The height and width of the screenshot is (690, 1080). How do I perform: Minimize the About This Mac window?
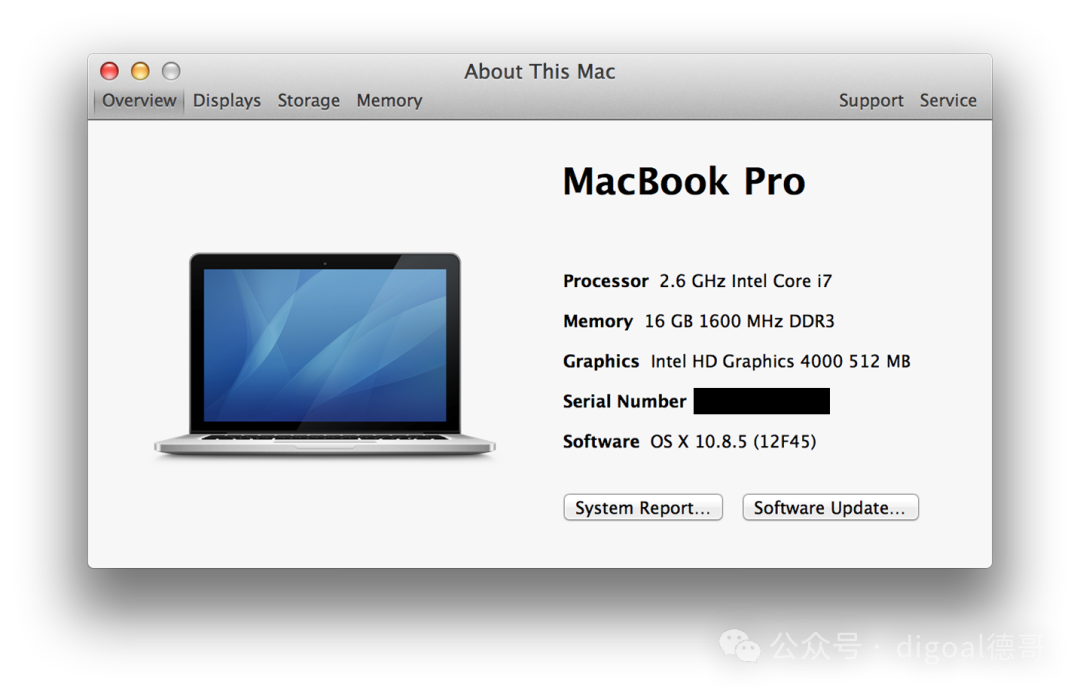[141, 71]
